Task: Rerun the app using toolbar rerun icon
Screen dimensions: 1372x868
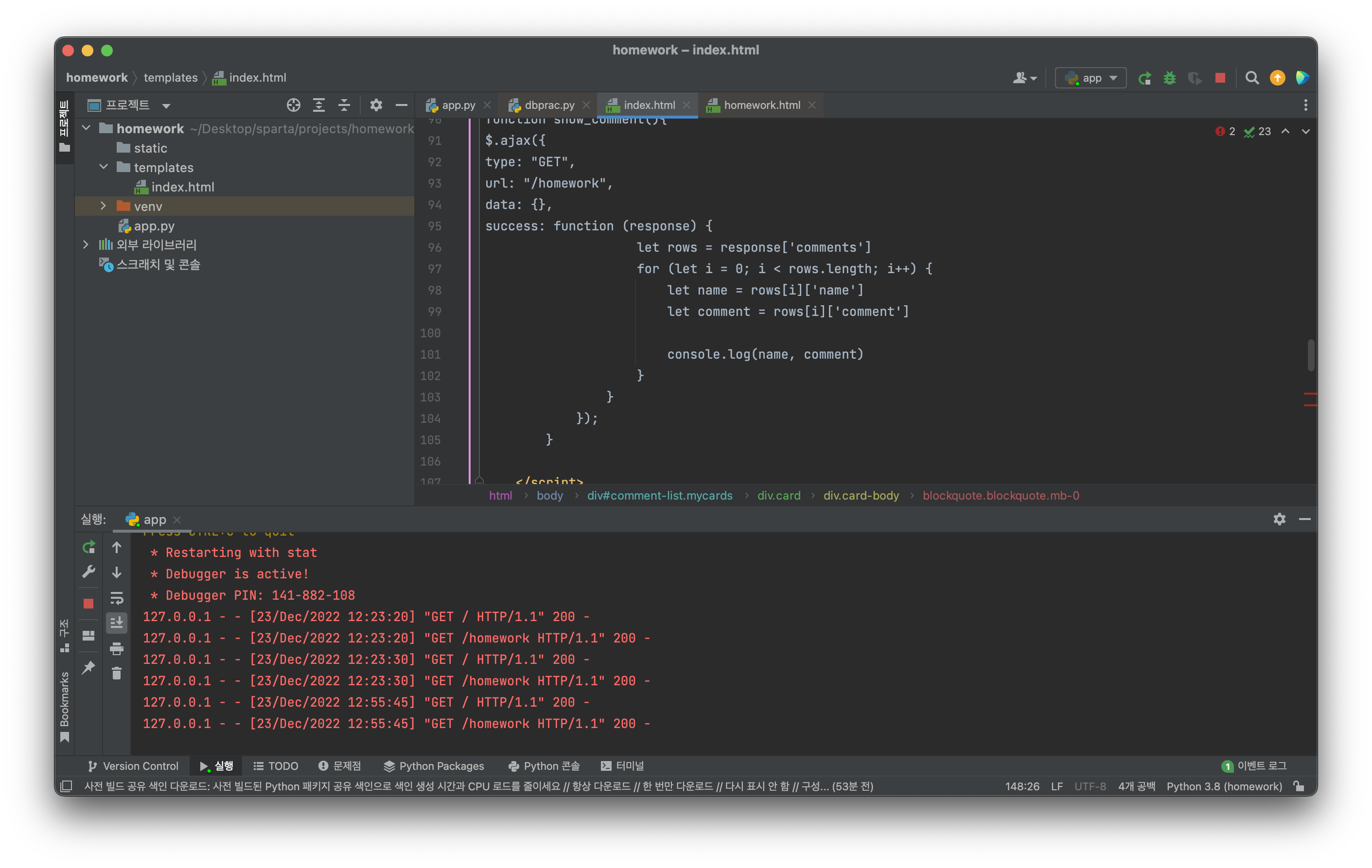Action: 1144,78
